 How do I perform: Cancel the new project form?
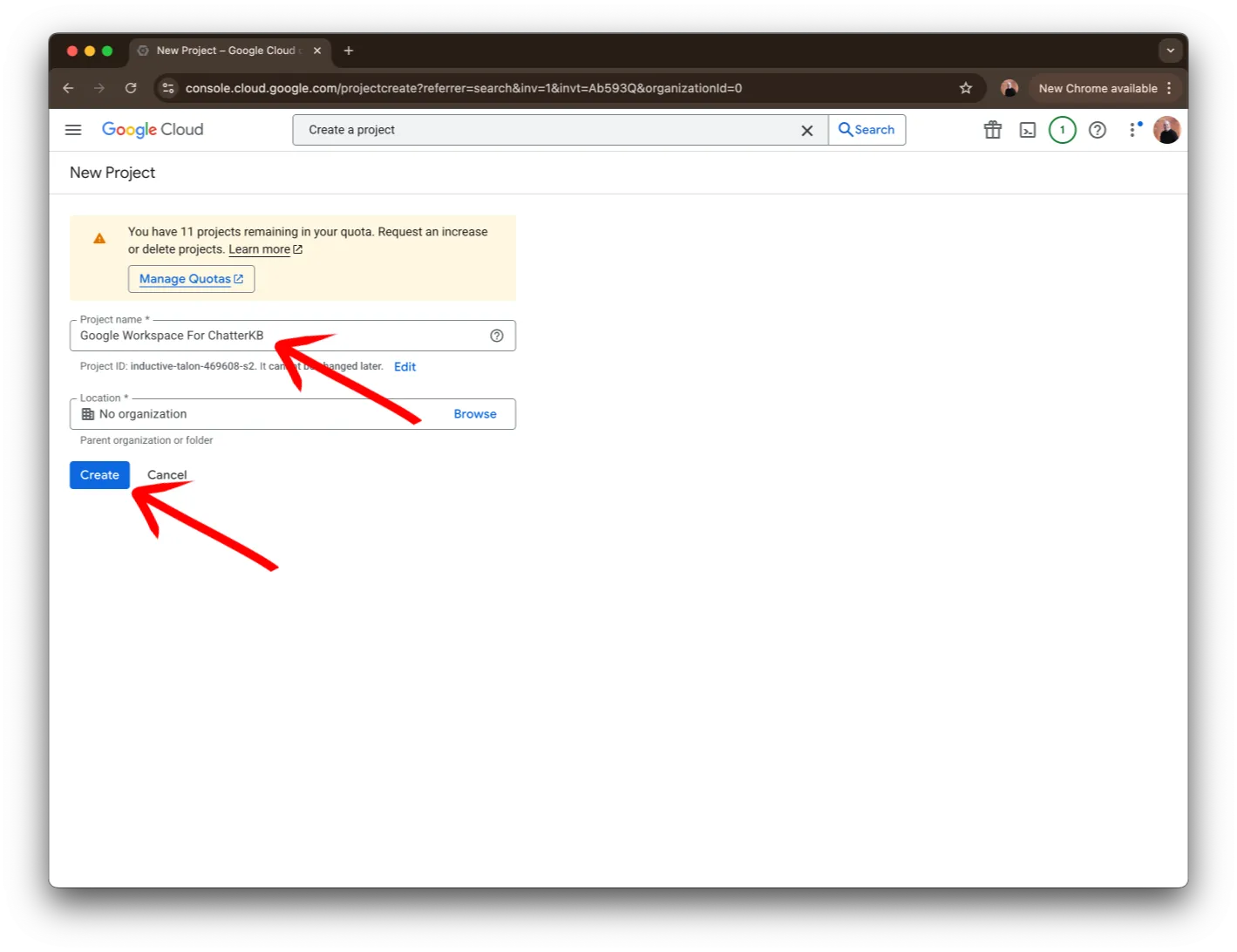[x=167, y=475]
